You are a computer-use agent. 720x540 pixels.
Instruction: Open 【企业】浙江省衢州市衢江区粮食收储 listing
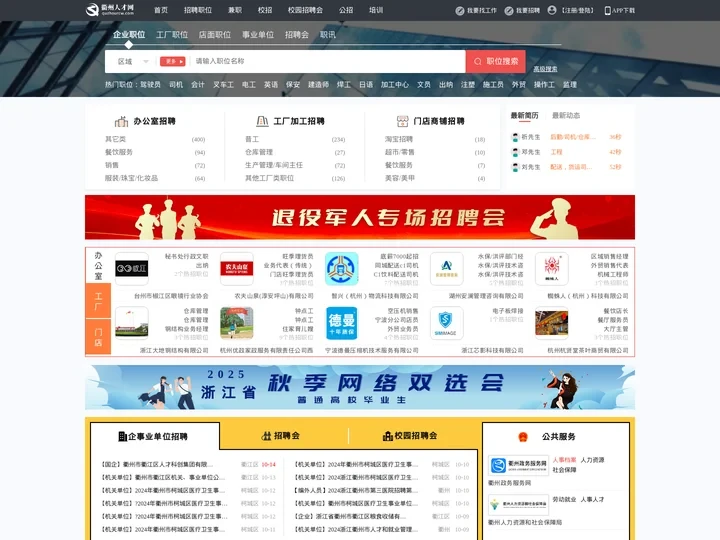(350, 516)
